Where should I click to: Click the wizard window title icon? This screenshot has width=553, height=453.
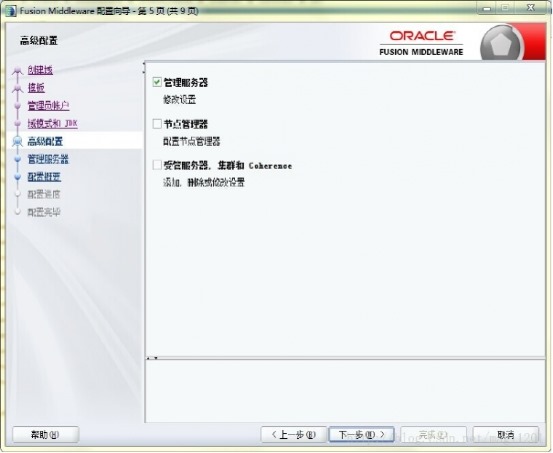coord(11,11)
